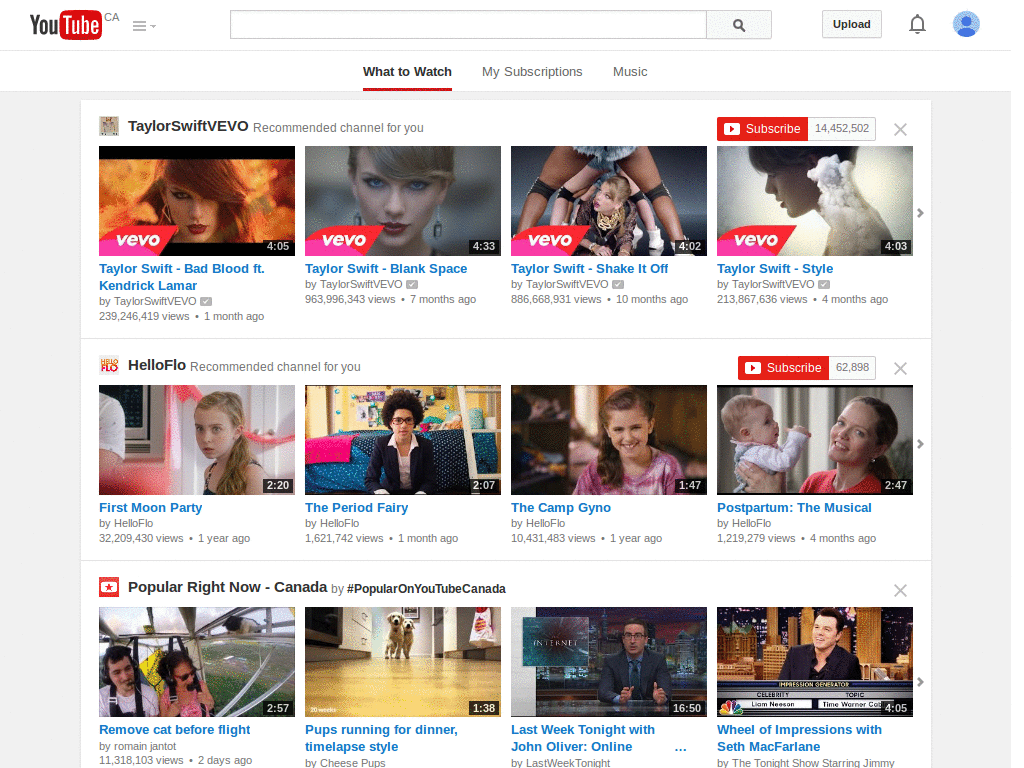Image resolution: width=1024 pixels, height=768 pixels.
Task: Show next videos in Popular row
Action: (x=920, y=682)
